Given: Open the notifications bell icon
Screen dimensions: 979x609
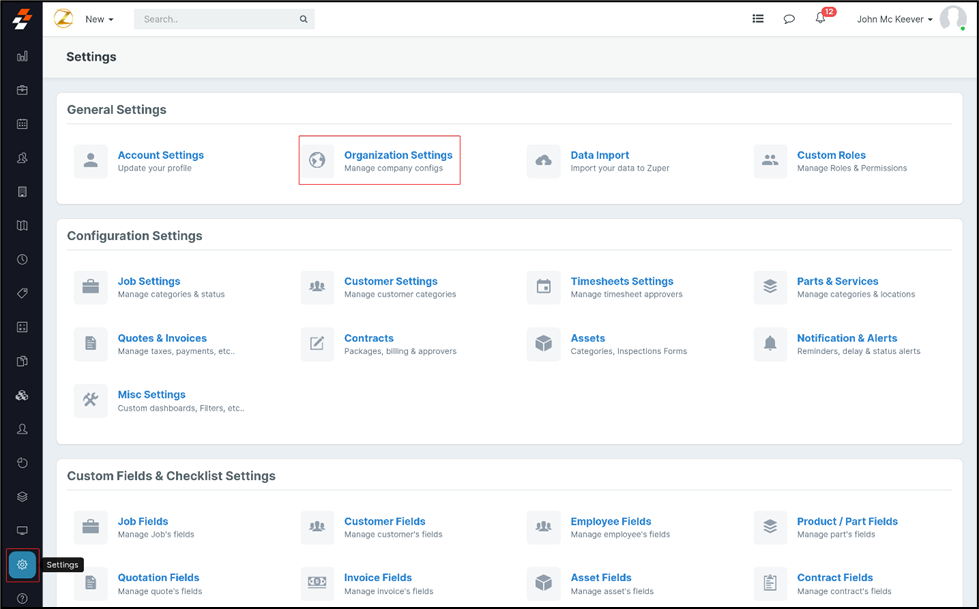Looking at the screenshot, I should click(x=820, y=19).
